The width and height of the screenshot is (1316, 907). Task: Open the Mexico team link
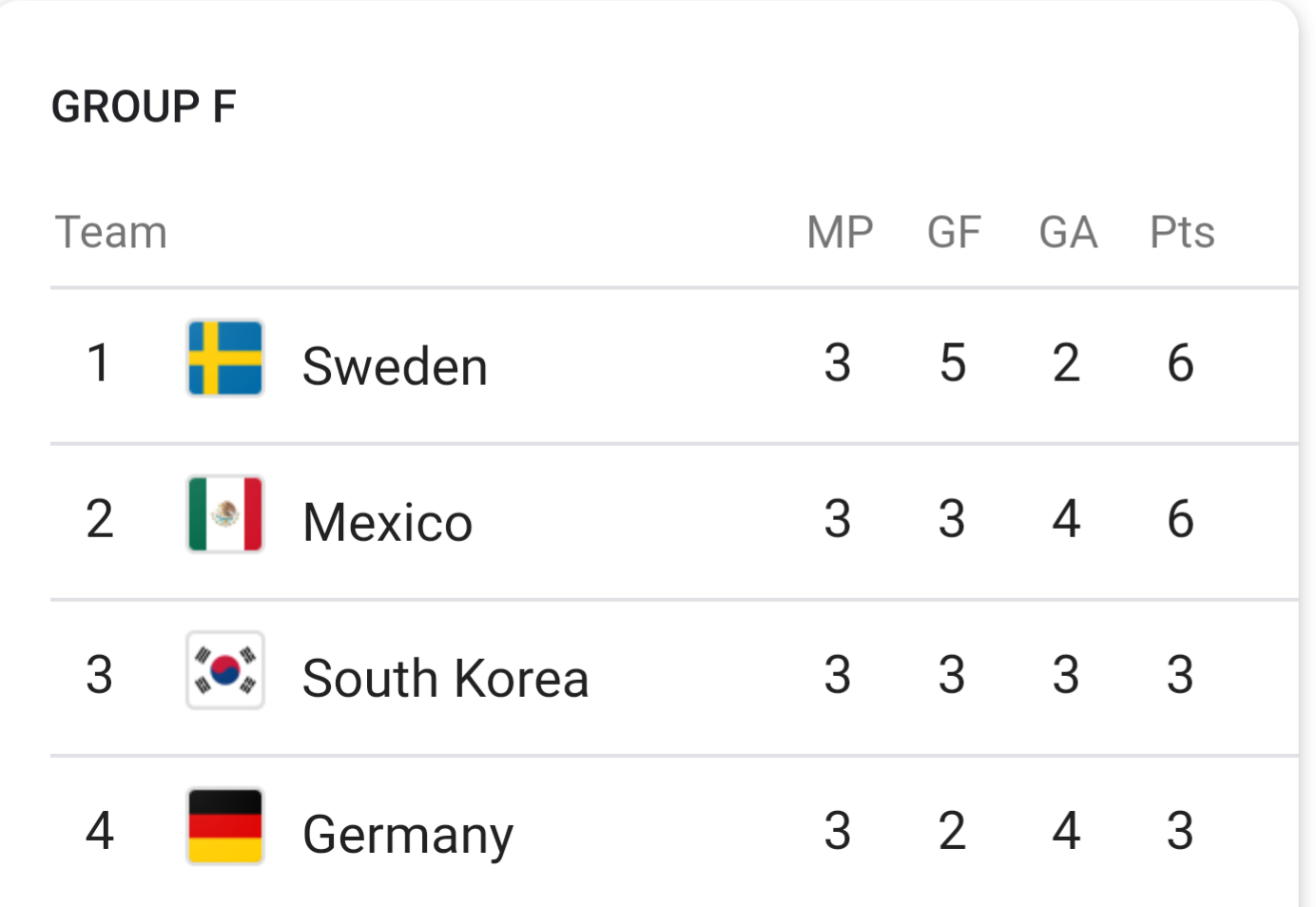click(387, 522)
